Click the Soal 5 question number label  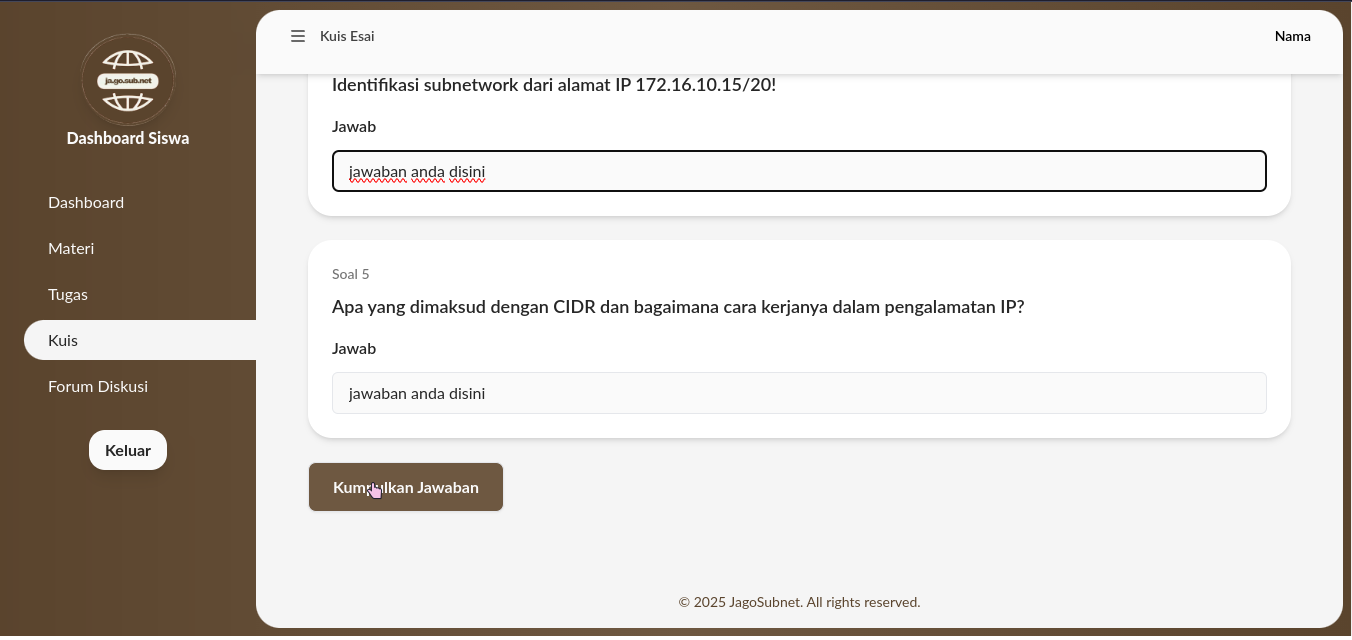(x=350, y=274)
